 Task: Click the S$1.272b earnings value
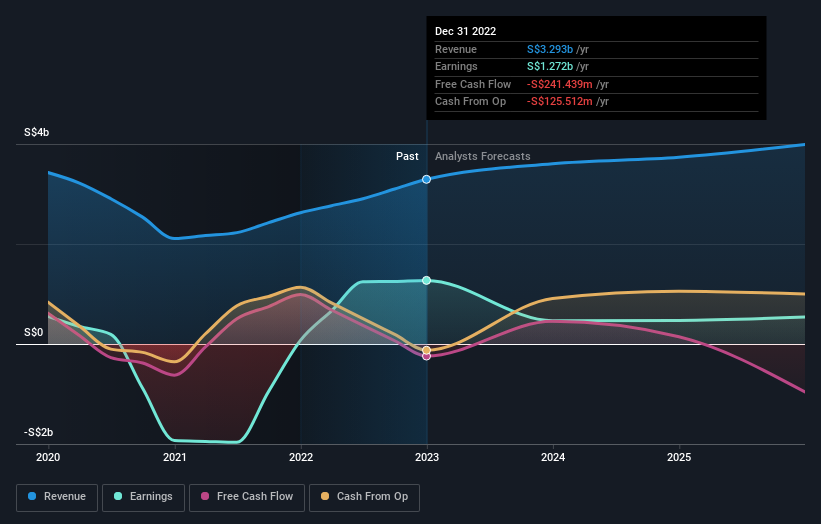point(550,66)
